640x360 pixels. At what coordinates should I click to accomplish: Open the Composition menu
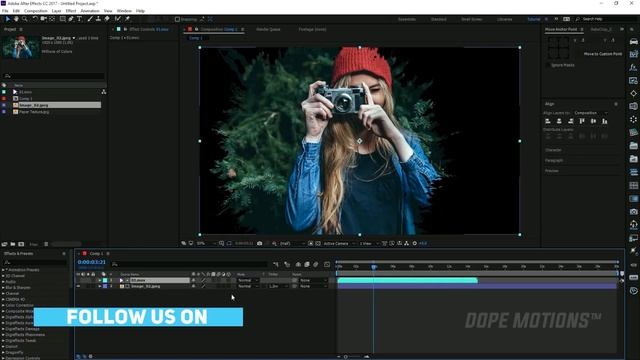pos(36,11)
